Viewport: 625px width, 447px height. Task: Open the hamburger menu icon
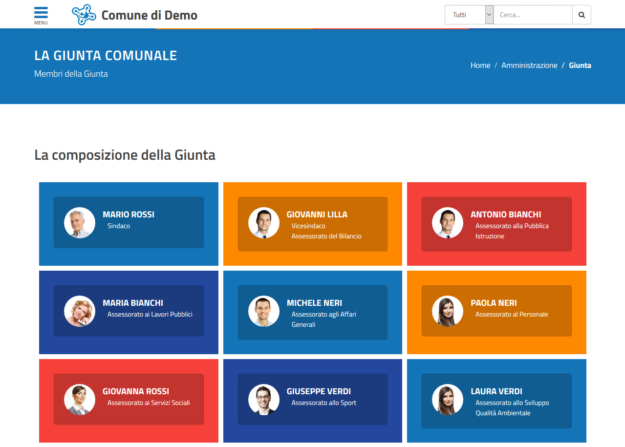coord(40,14)
